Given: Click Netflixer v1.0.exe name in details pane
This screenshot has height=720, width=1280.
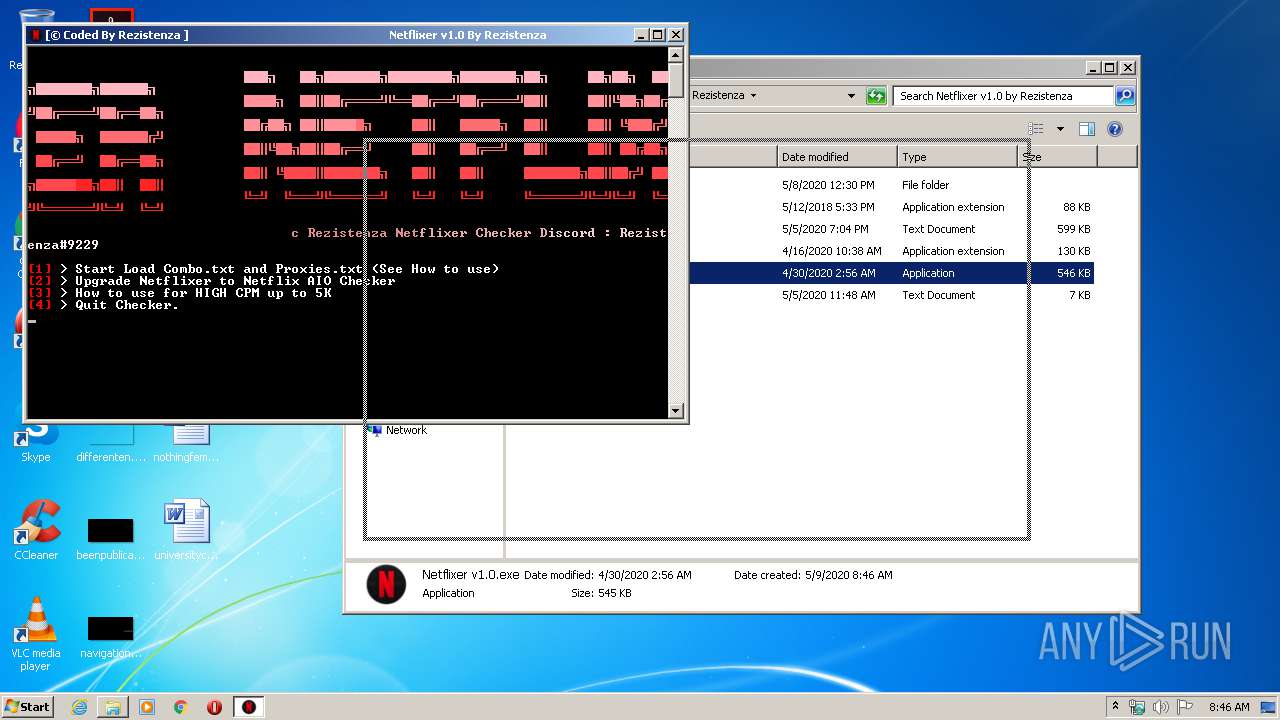Looking at the screenshot, I should pyautogui.click(x=470, y=575).
